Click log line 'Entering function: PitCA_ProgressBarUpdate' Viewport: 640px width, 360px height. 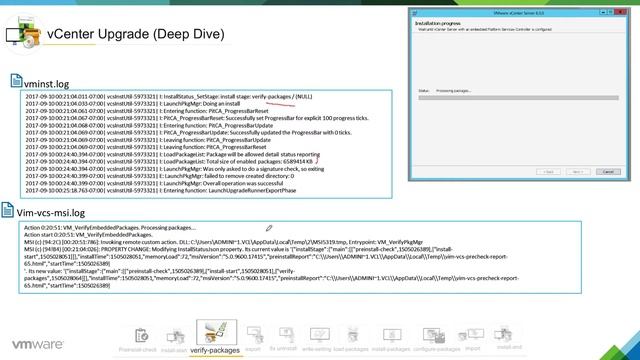click(x=149, y=125)
